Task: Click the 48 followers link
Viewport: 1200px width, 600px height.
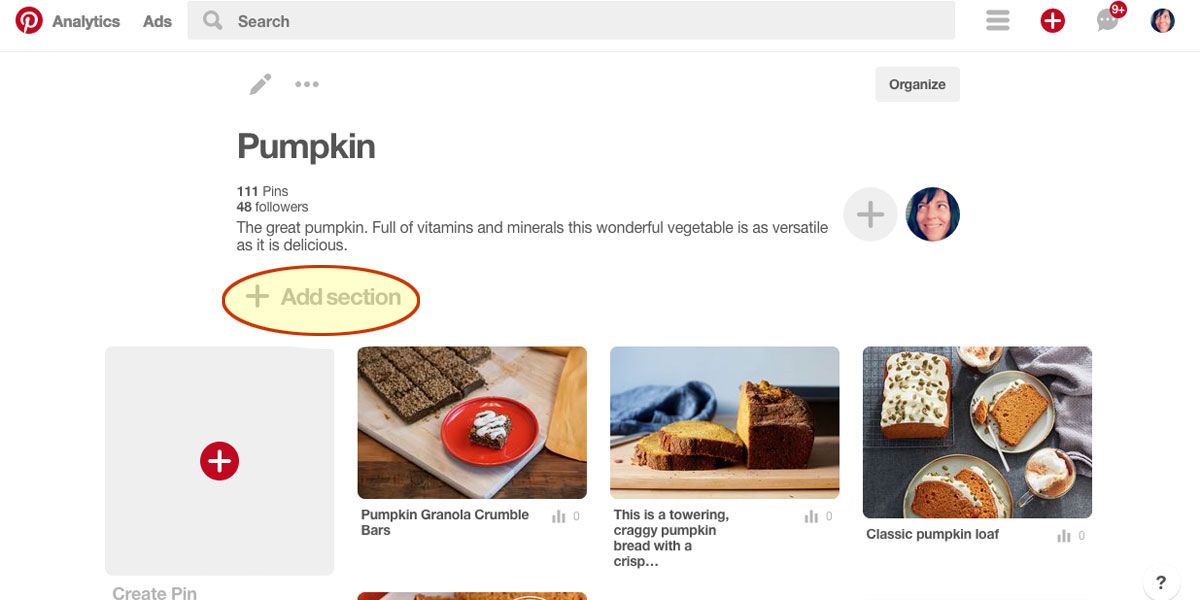Action: (271, 207)
